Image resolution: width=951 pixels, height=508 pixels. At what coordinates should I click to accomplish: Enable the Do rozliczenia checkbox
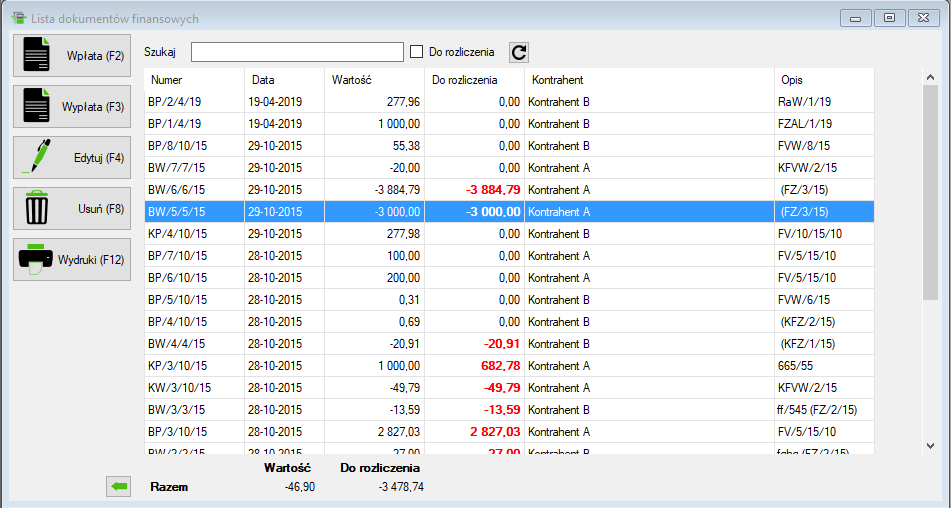(418, 52)
